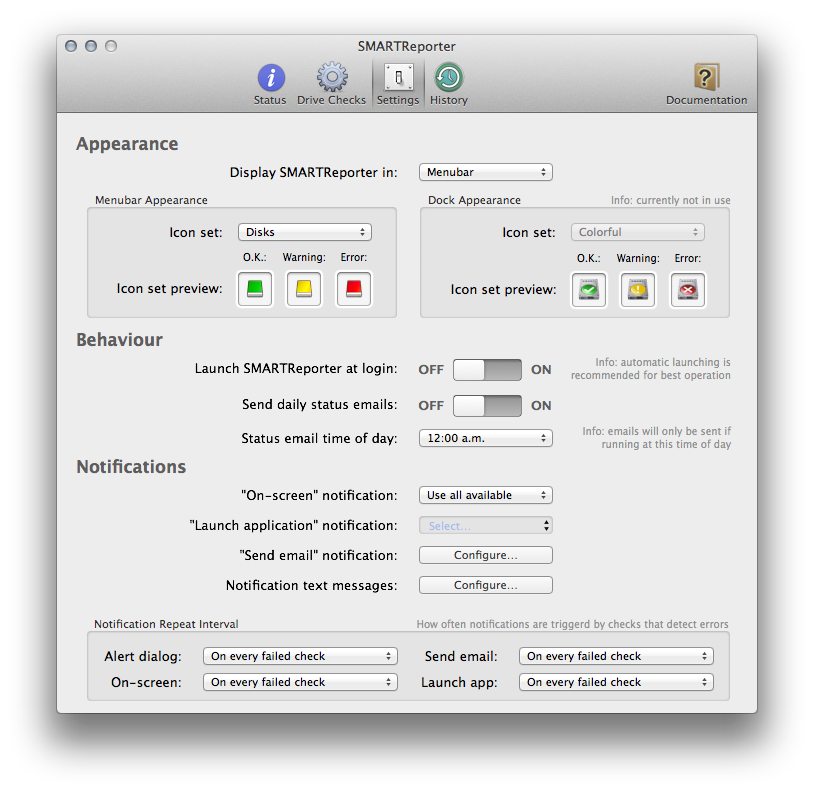The width and height of the screenshot is (814, 792).
Task: Open On-screen repeat interval dropdown
Action: (300, 682)
